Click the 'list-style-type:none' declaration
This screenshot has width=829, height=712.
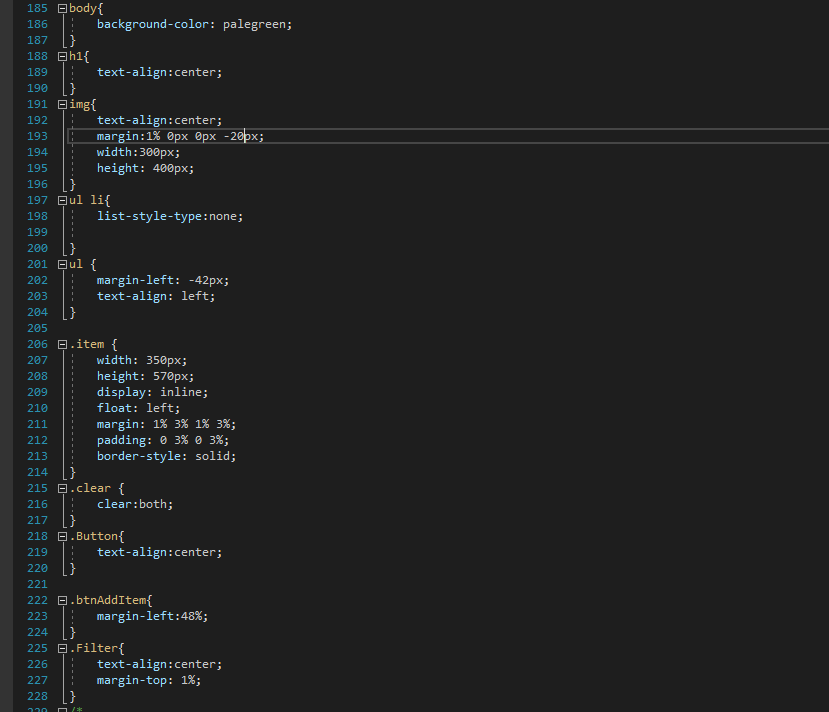[167, 216]
